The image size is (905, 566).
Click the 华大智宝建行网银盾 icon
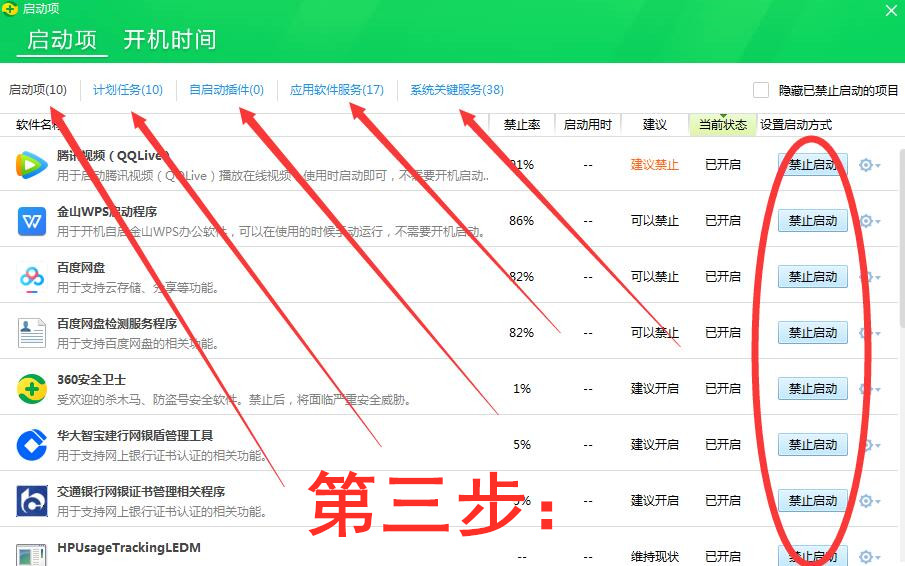click(32, 445)
